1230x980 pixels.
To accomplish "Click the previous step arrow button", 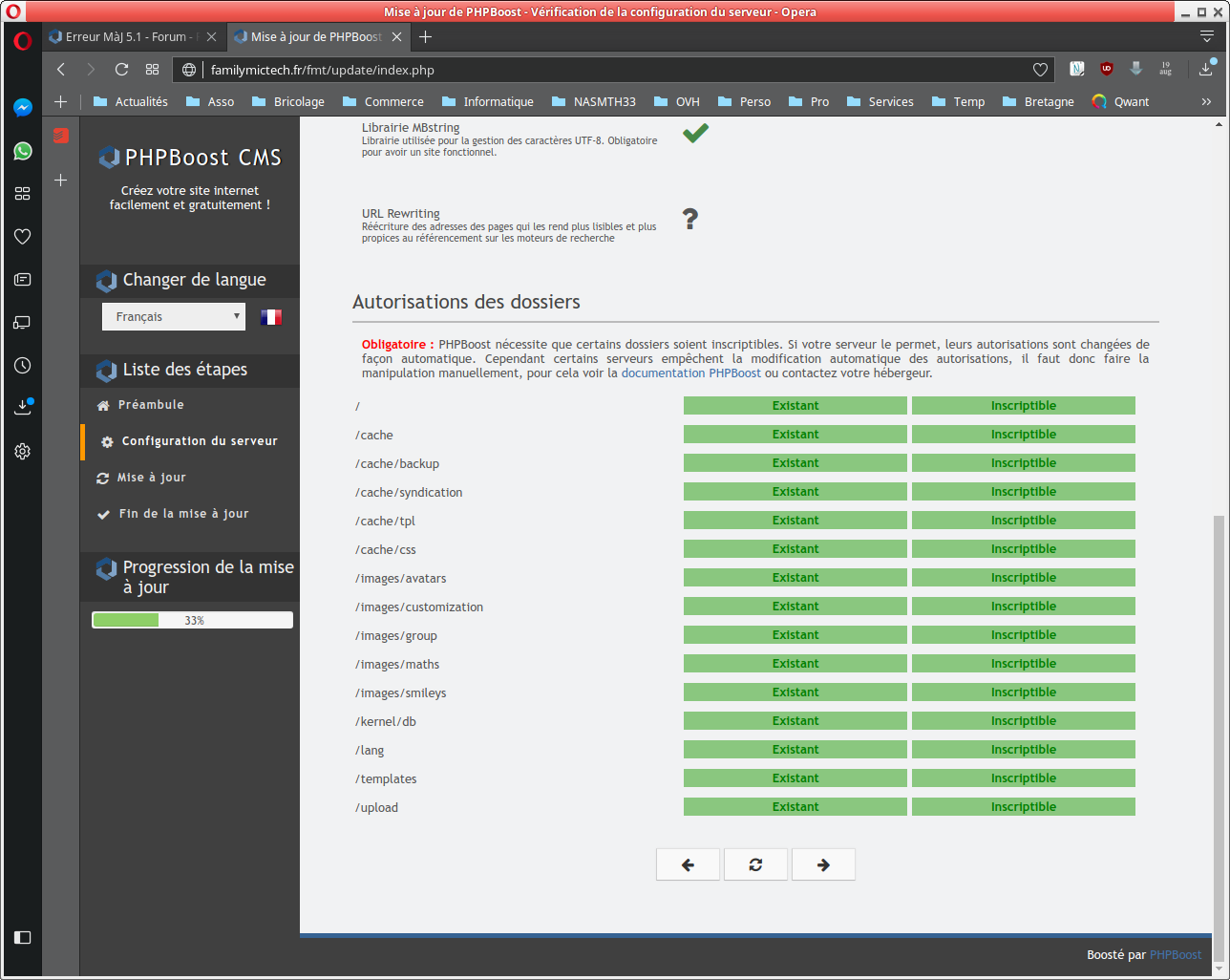I will 688,864.
